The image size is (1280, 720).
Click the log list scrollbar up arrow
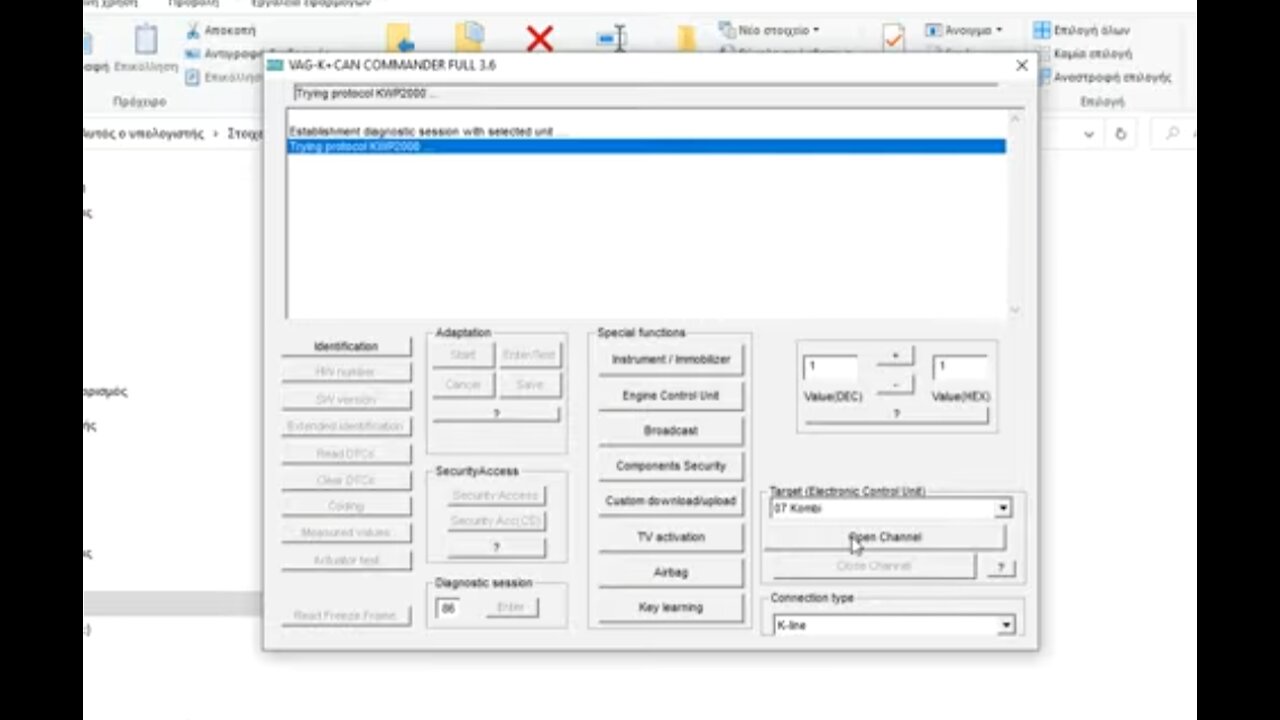tap(1014, 118)
